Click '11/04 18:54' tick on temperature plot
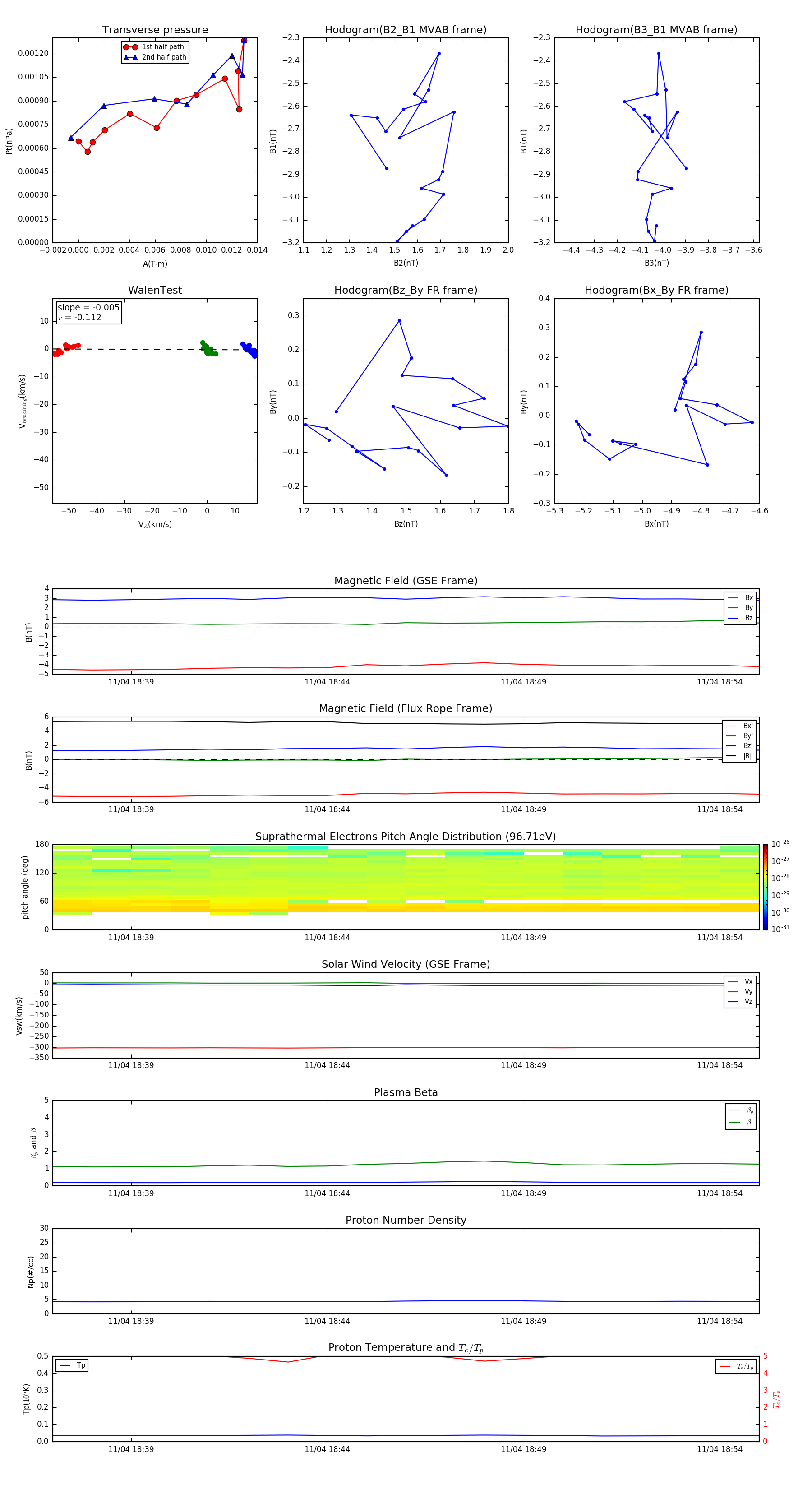The width and height of the screenshot is (812, 1489). click(x=720, y=1449)
